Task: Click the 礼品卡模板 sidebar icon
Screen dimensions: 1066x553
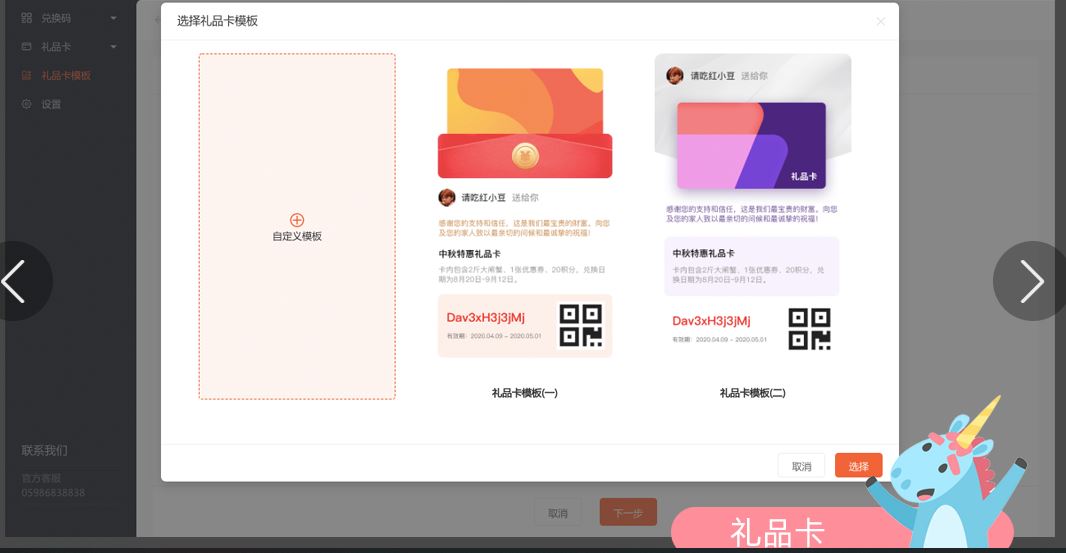Action: (27, 76)
